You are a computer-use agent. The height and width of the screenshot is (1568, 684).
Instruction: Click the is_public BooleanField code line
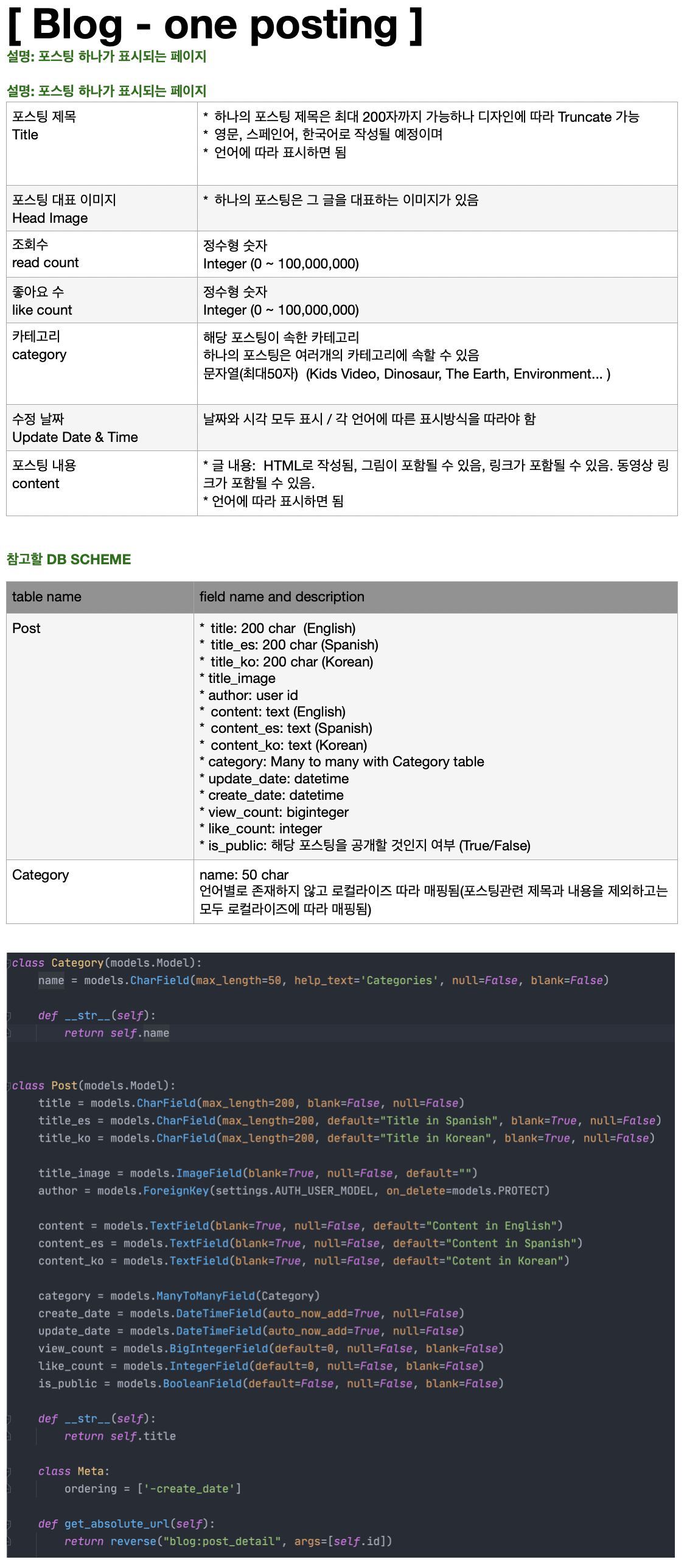(x=271, y=1384)
